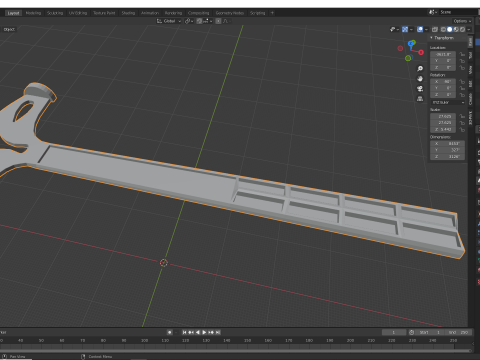
Task: Open the shading options dropdown arrow
Action: tap(469, 30)
